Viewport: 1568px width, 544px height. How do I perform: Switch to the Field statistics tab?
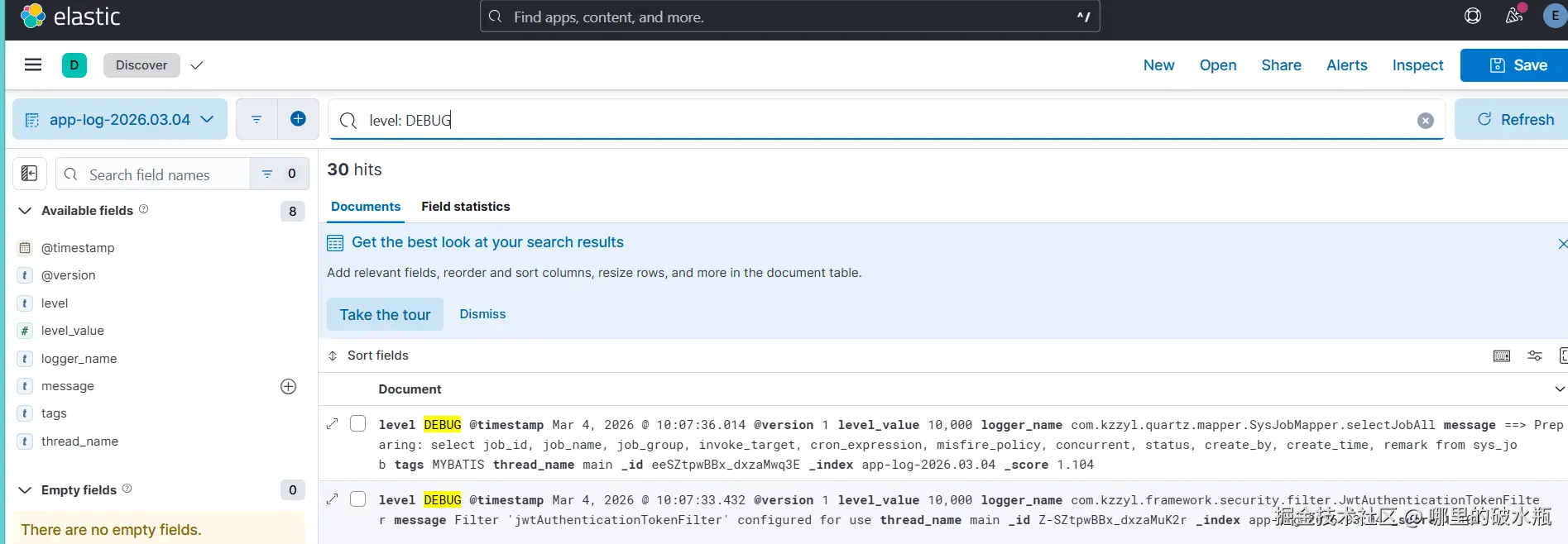[465, 207]
